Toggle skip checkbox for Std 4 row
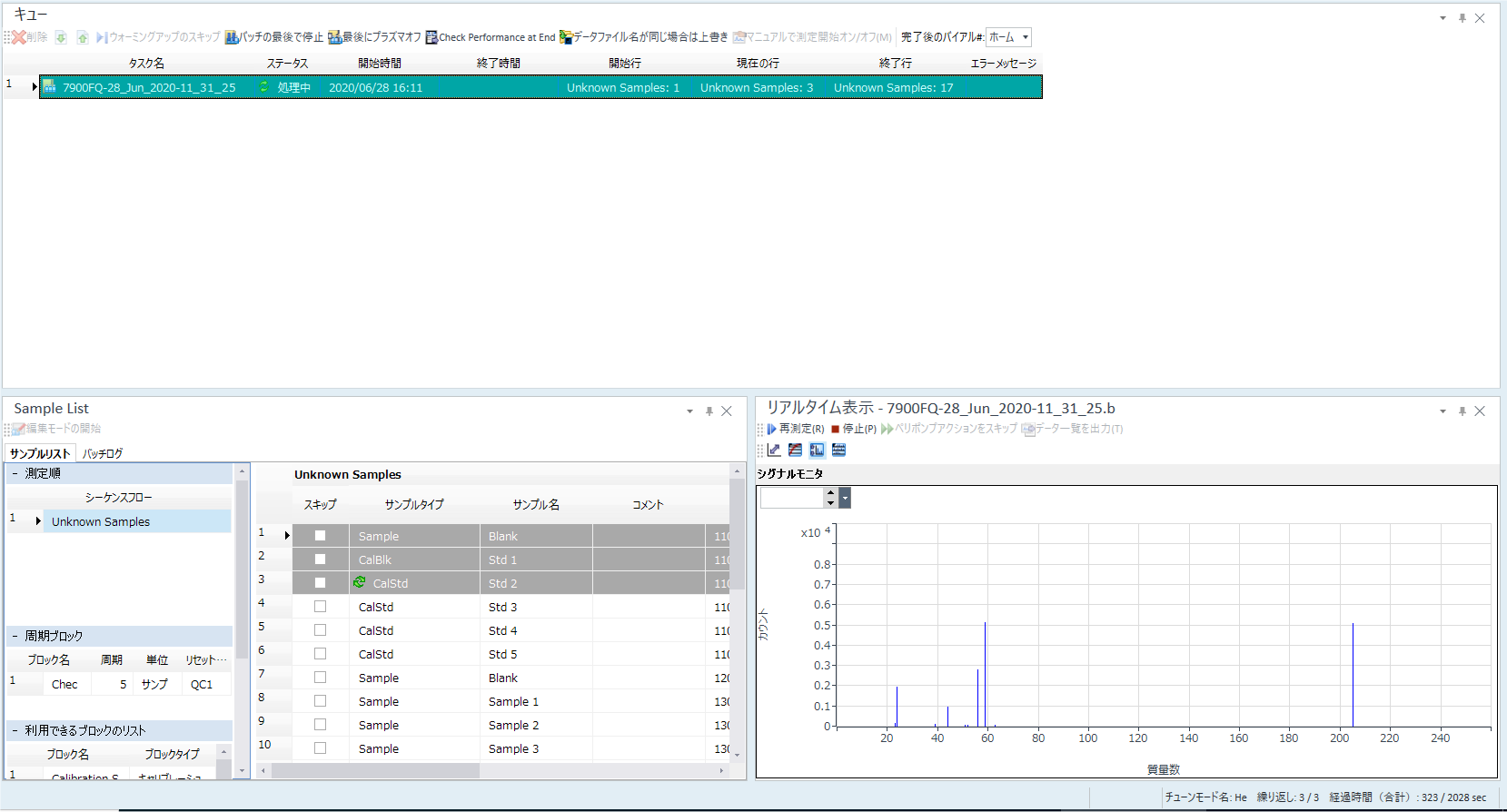Viewport: 1507px width, 812px height. click(x=320, y=630)
